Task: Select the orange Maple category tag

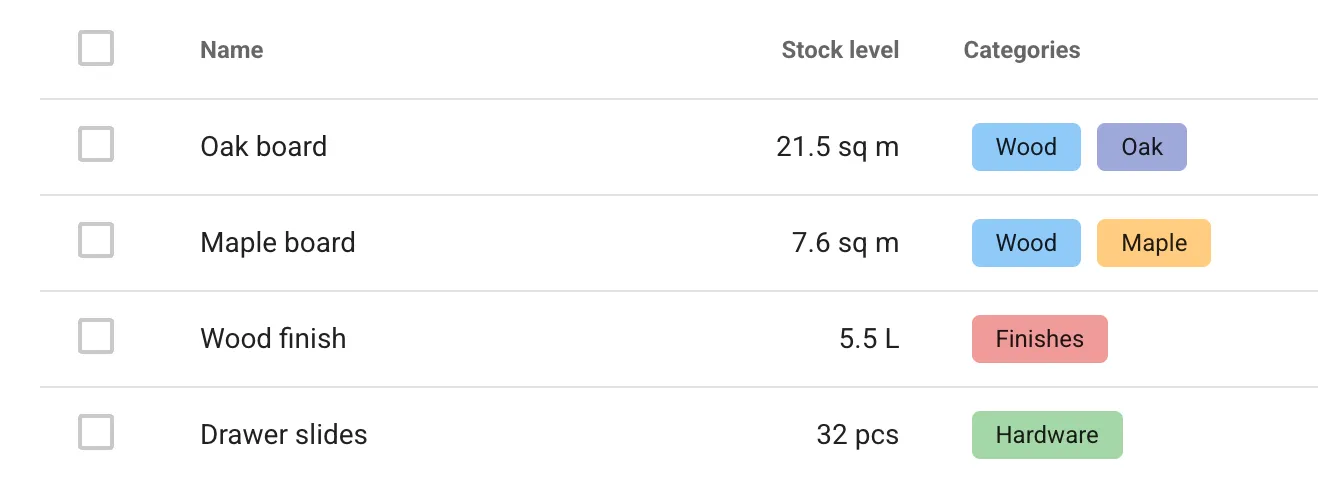Action: tap(1154, 243)
